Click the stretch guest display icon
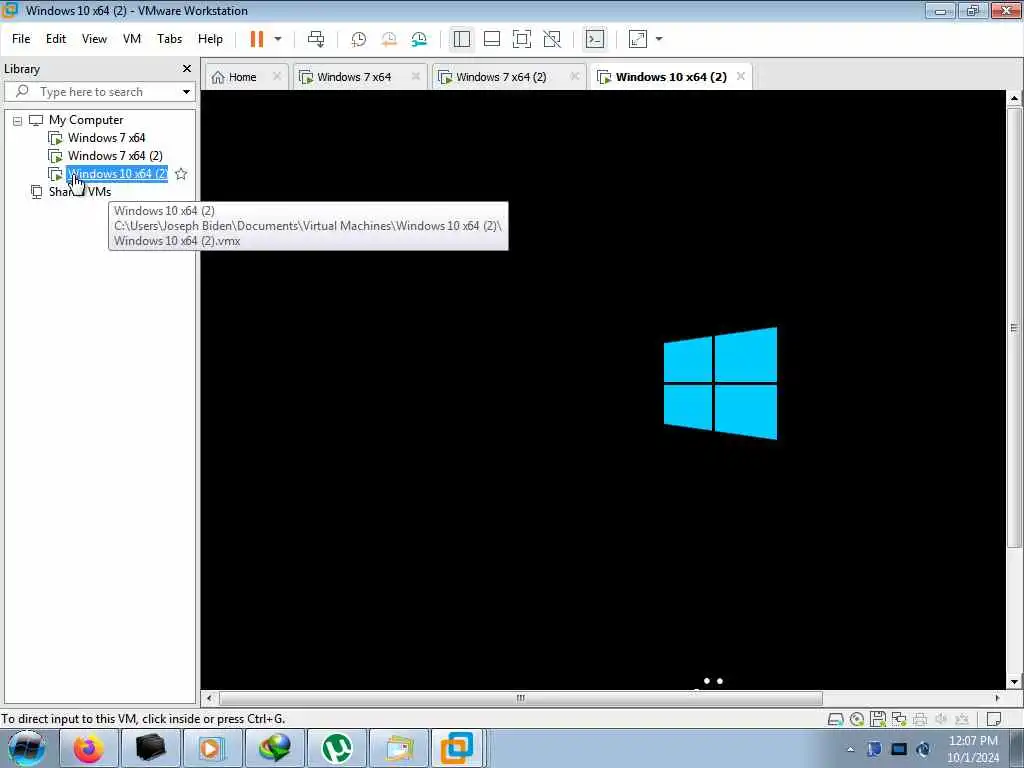The image size is (1024, 768). [637, 39]
